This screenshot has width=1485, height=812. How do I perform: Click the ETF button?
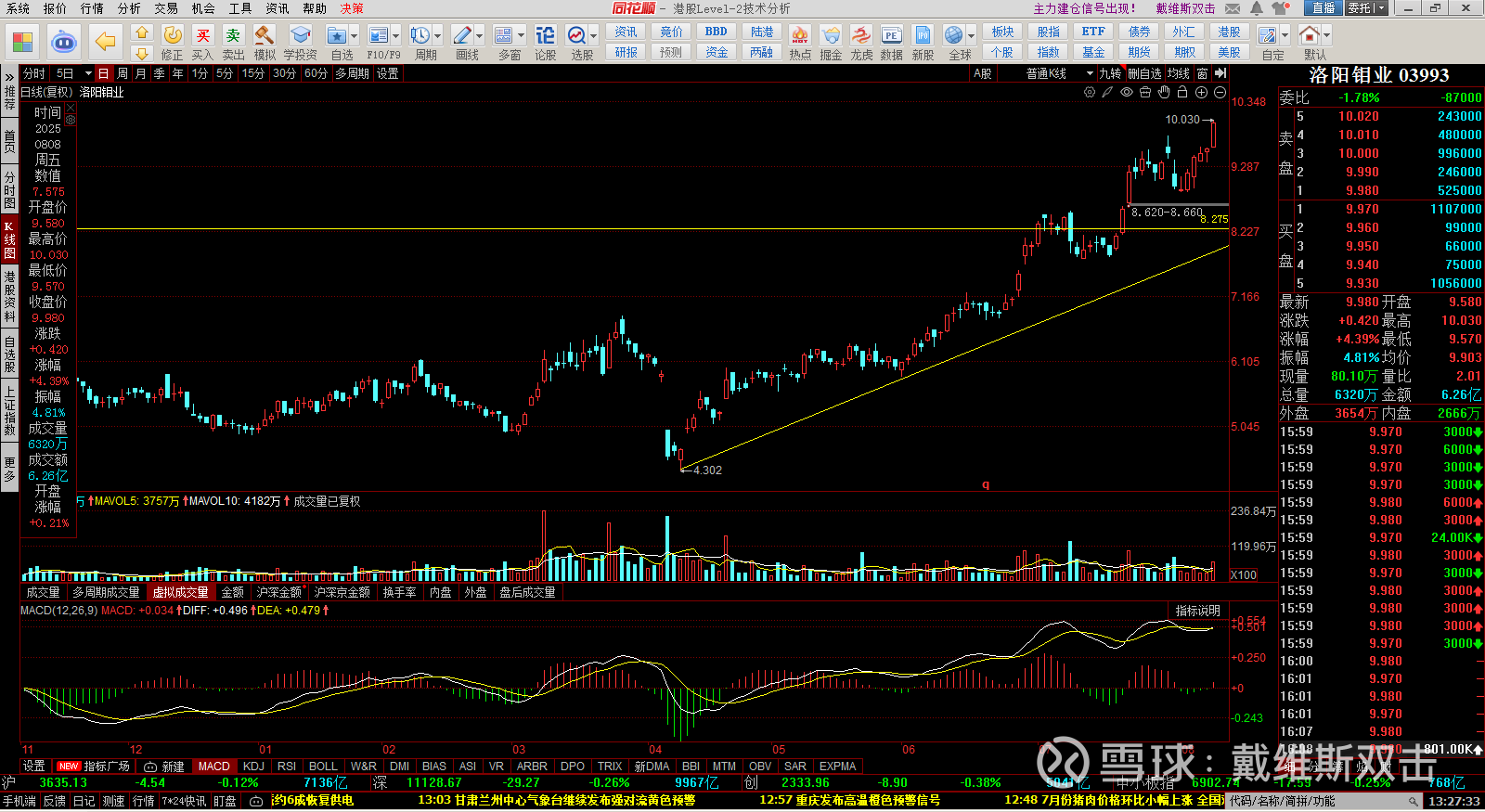[1093, 32]
